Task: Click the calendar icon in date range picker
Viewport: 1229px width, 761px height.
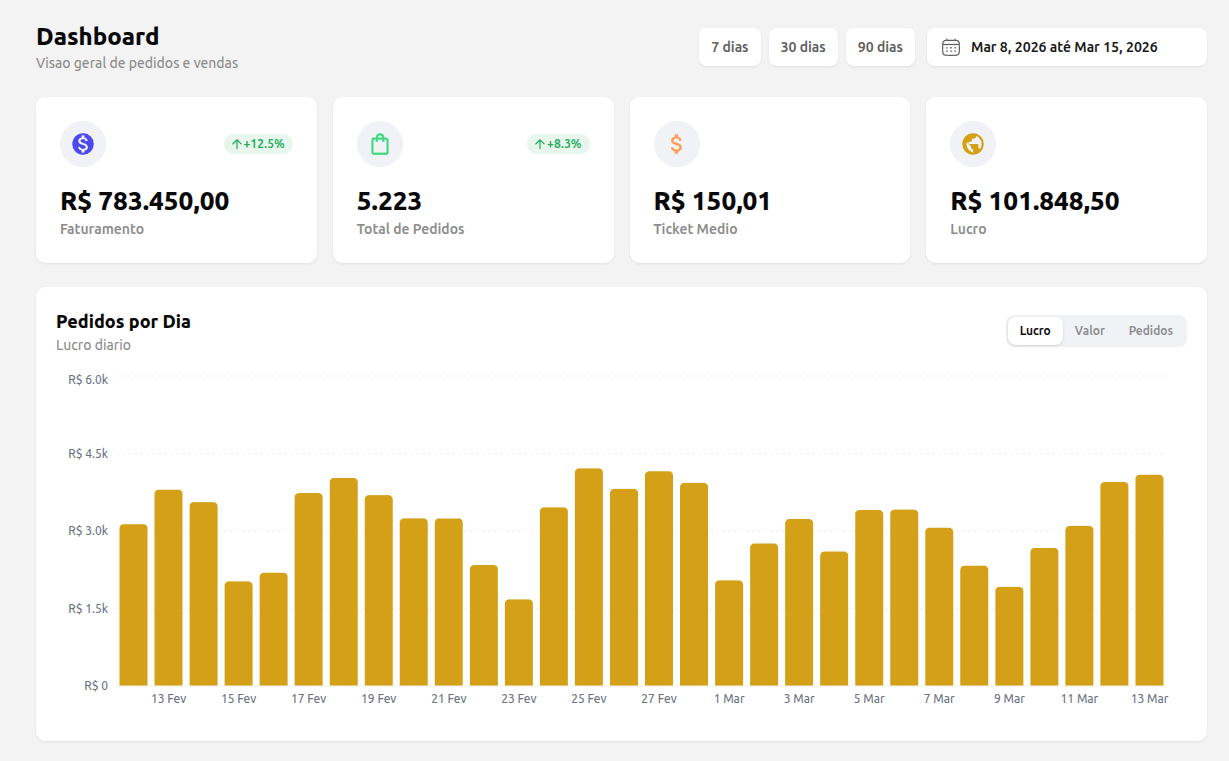Action: (951, 47)
